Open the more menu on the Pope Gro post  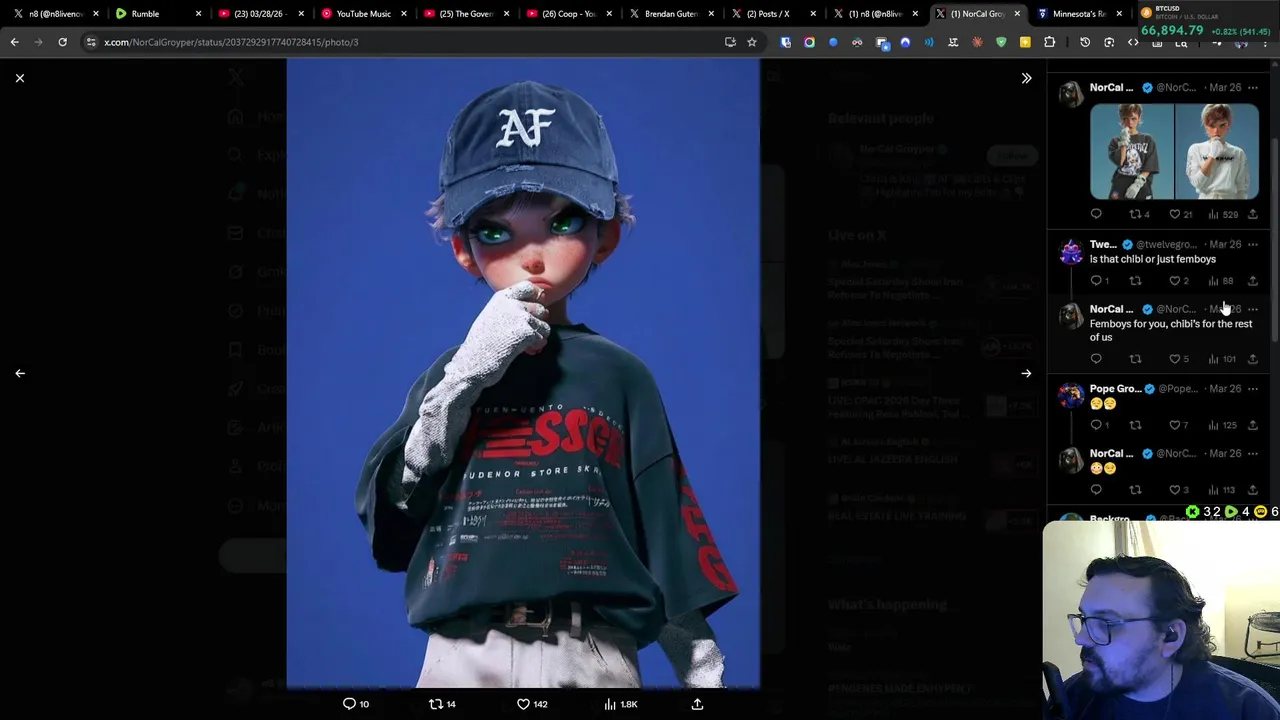(1252, 389)
